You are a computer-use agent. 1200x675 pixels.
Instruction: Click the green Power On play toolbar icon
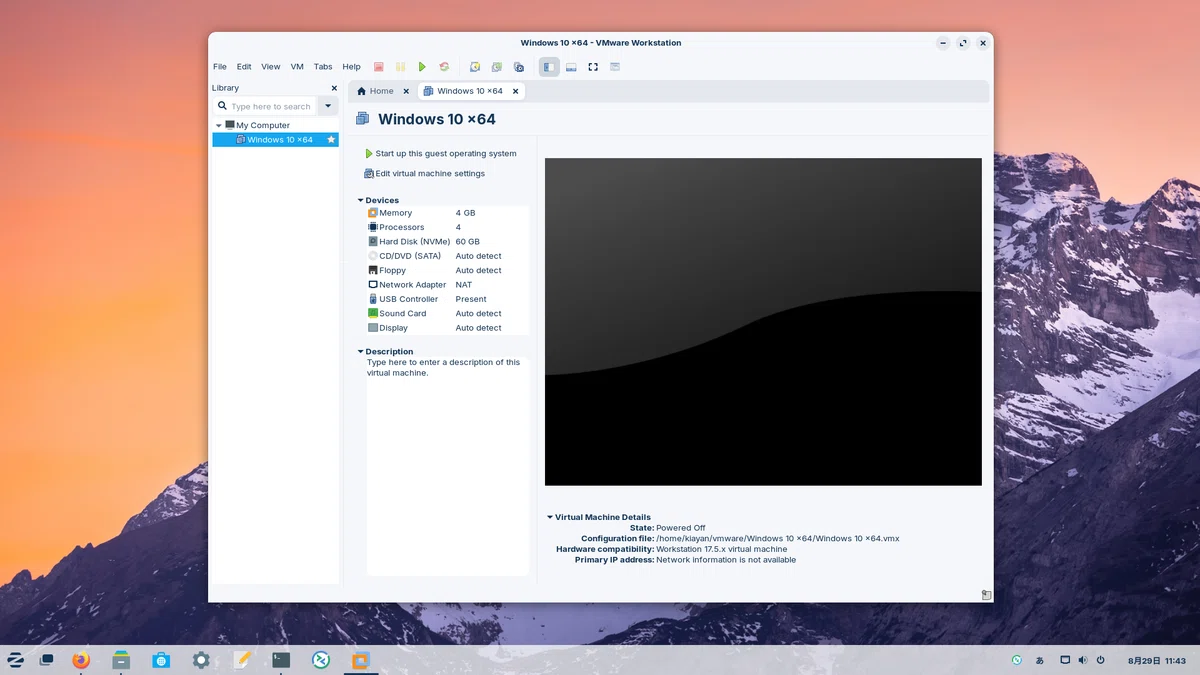[x=422, y=67]
